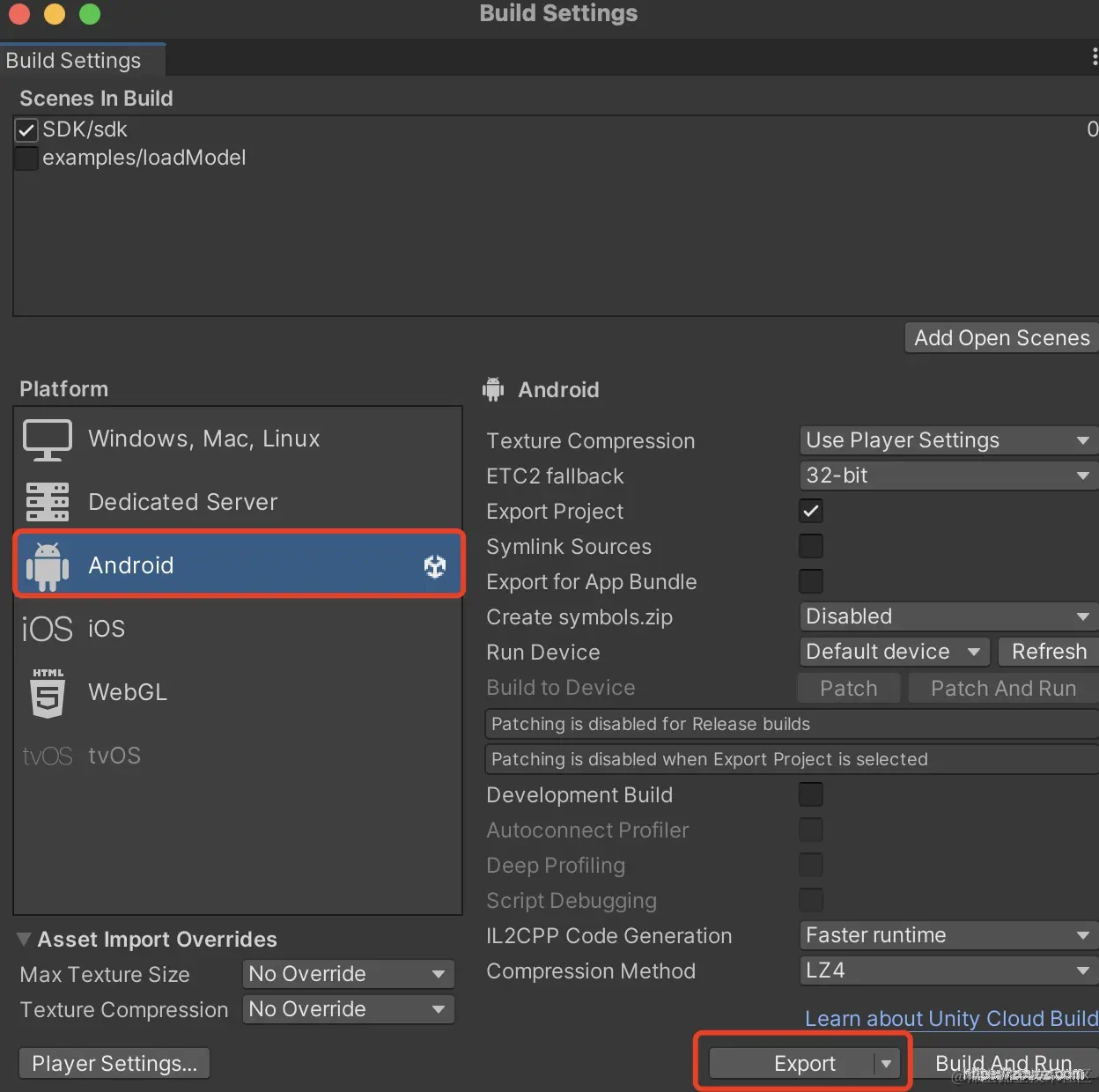Viewport: 1099px width, 1092px height.
Task: Select the tvOS platform
Action: 238,756
